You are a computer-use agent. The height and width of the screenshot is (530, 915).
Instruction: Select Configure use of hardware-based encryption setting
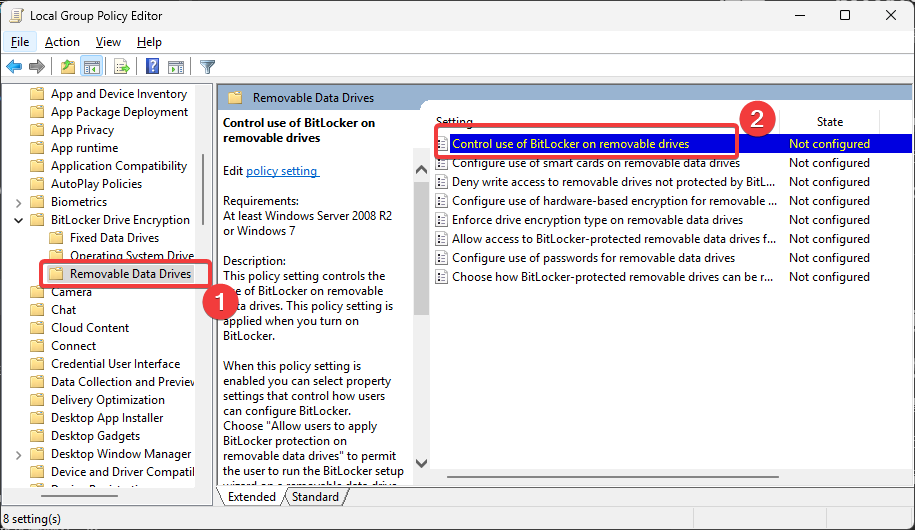pyautogui.click(x=614, y=201)
